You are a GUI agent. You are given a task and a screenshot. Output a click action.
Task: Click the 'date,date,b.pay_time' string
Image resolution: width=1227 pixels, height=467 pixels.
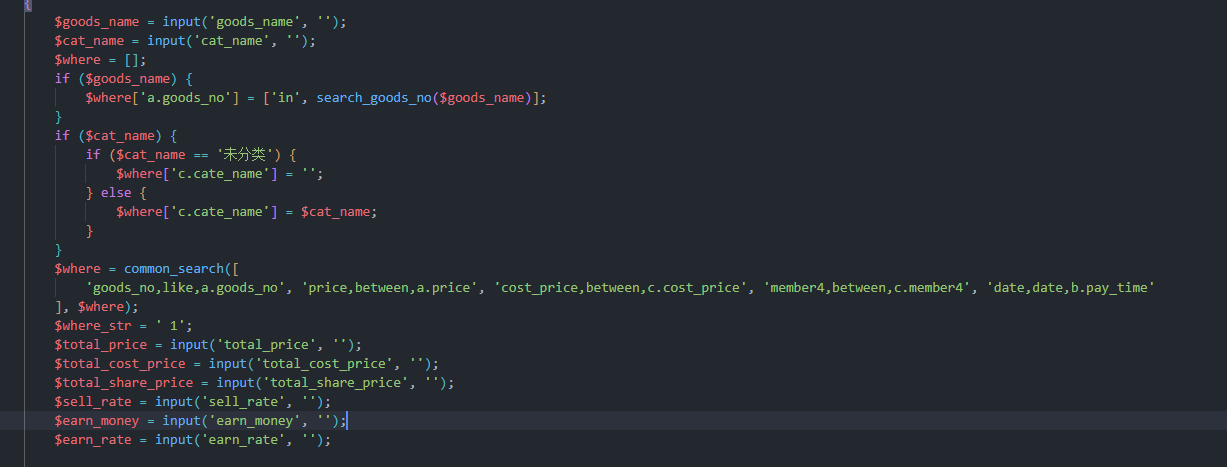click(1070, 288)
